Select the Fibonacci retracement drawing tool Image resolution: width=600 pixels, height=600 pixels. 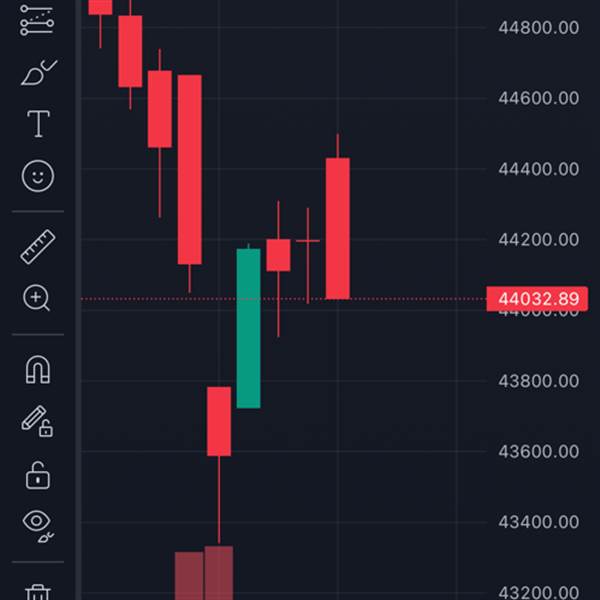[x=37, y=20]
